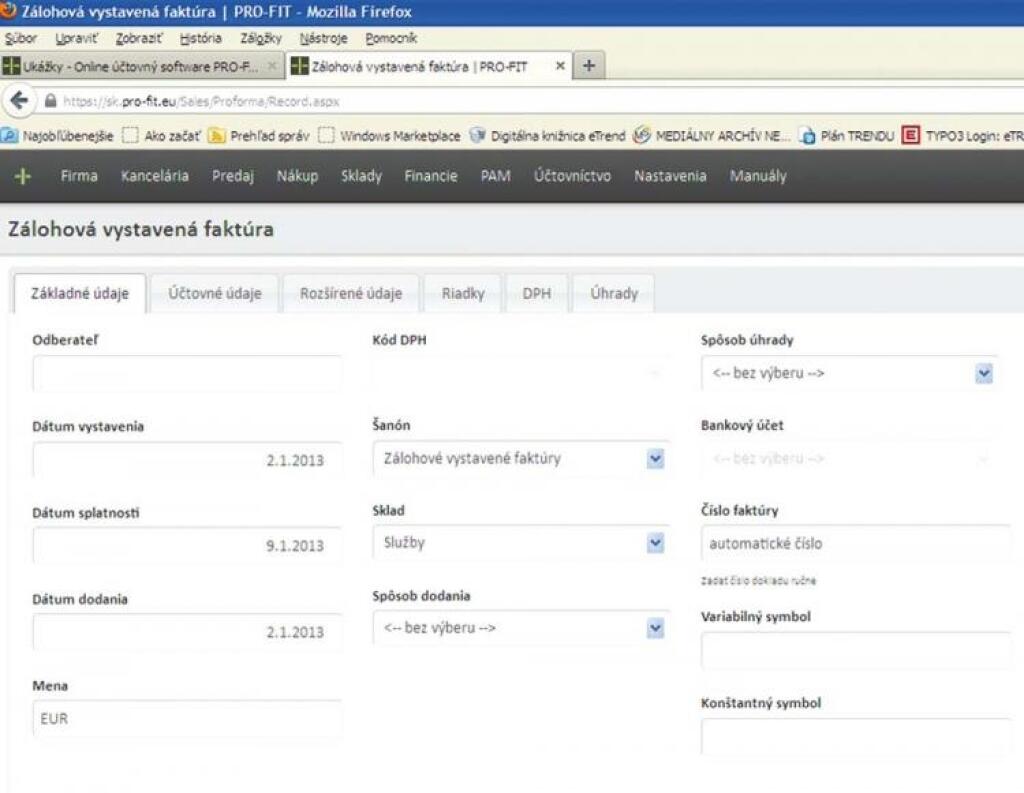The image size is (1024, 793).
Task: Switch to the Riadky tab
Action: [463, 293]
